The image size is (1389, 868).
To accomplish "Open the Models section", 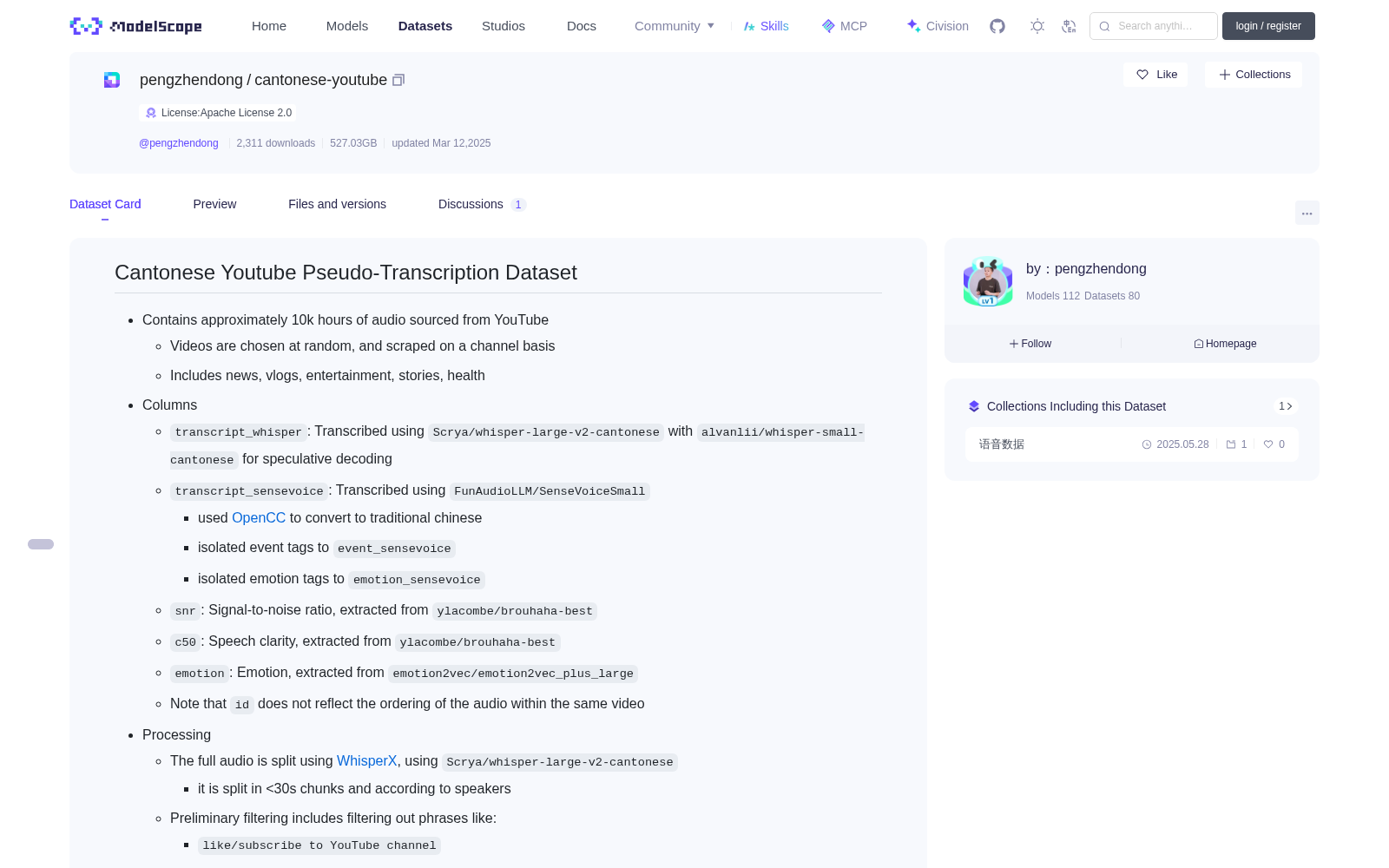I will [347, 26].
